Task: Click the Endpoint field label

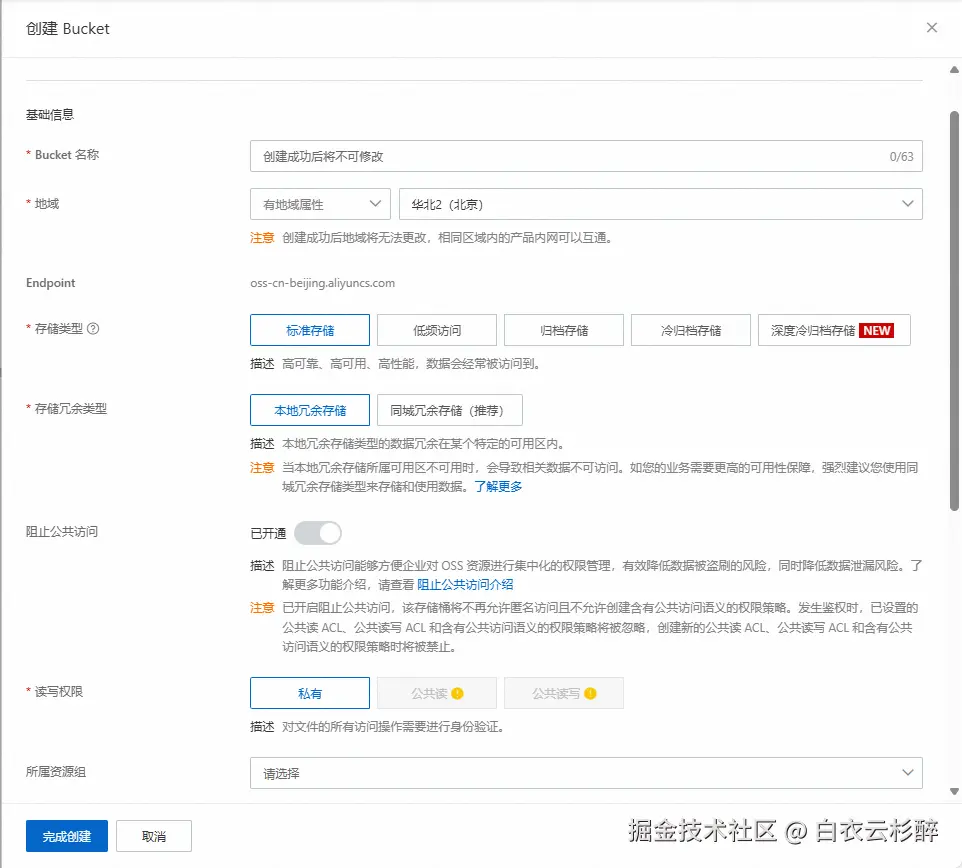Action: point(50,283)
